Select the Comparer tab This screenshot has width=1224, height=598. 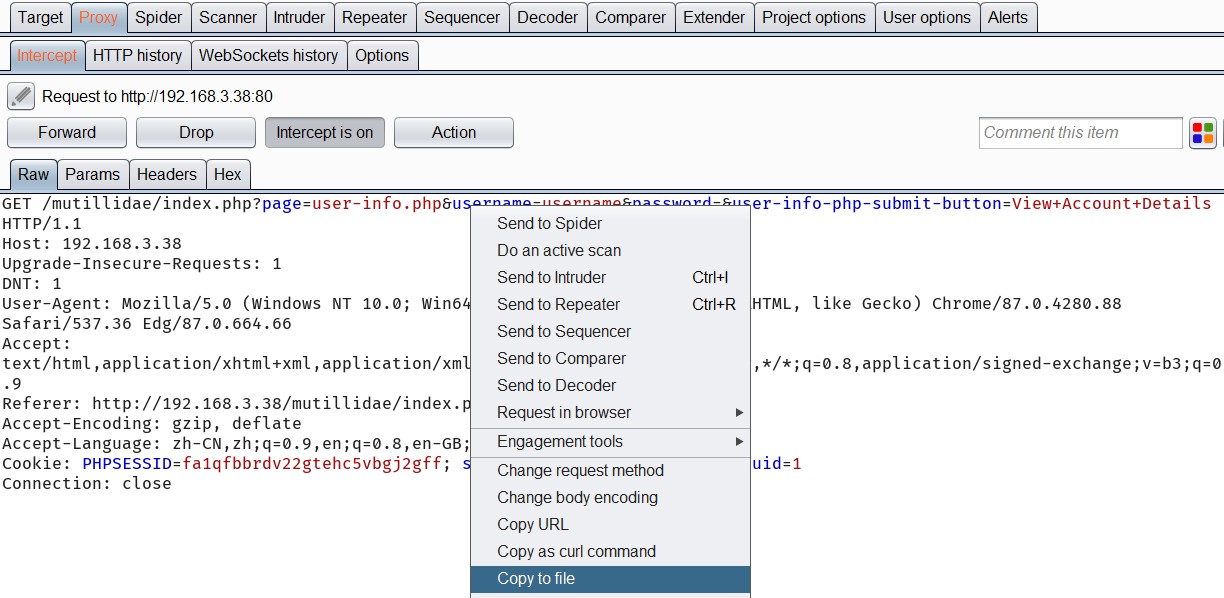(631, 17)
